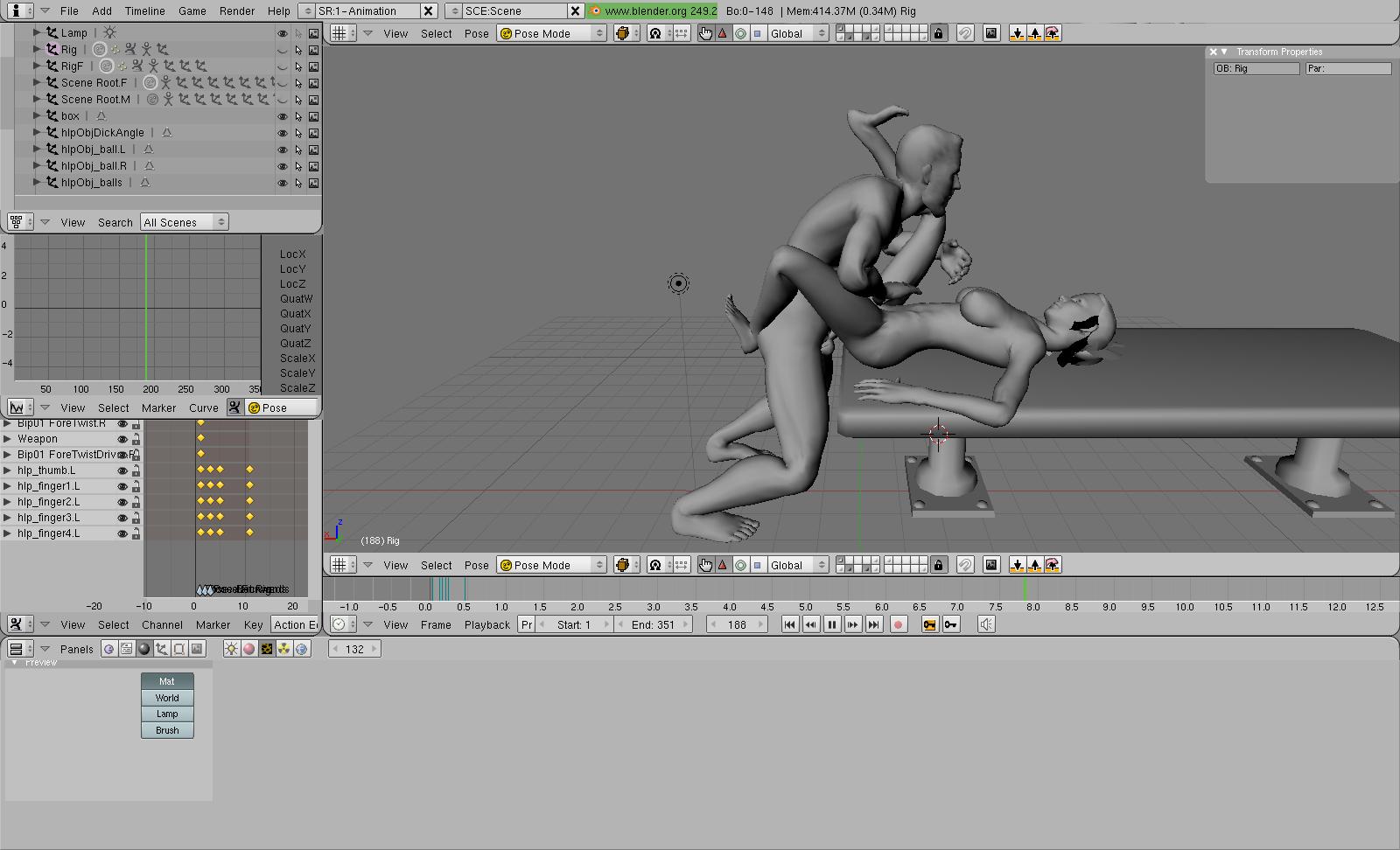Expand the Weapon channel in the Action Editor
This screenshot has height=850, width=1400.
pyautogui.click(x=8, y=439)
